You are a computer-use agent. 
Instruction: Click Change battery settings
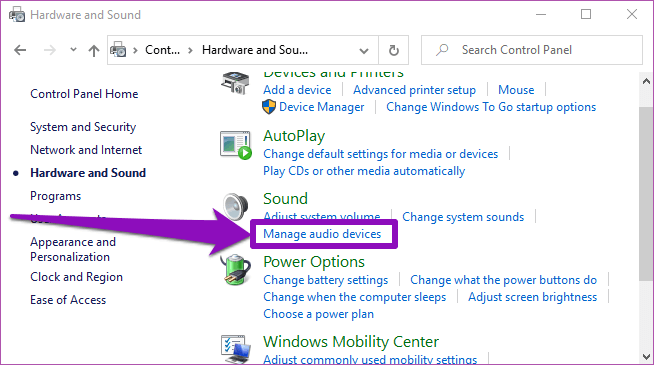point(325,280)
